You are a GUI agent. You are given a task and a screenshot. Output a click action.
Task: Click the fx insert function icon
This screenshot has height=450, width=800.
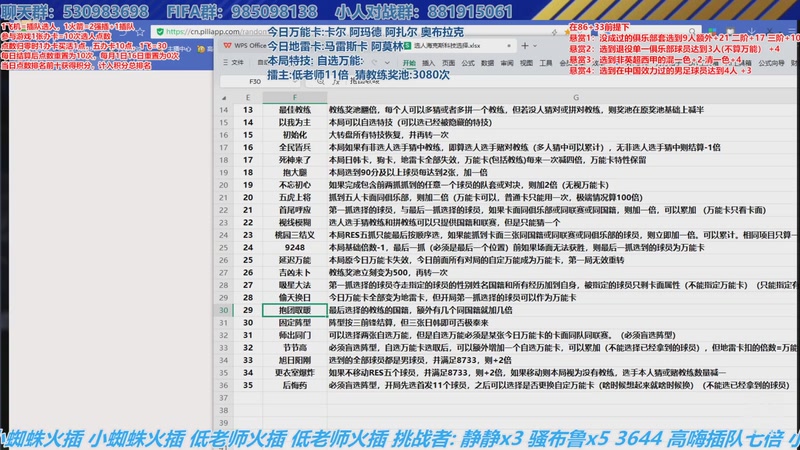point(335,81)
